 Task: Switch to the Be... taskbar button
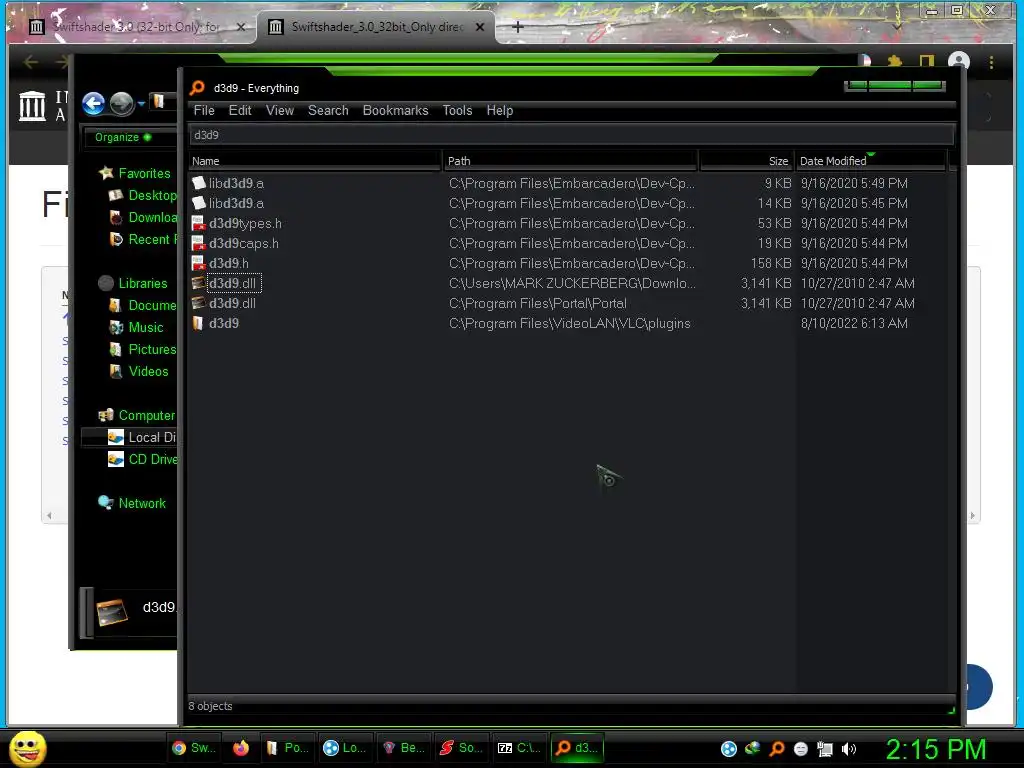click(404, 748)
